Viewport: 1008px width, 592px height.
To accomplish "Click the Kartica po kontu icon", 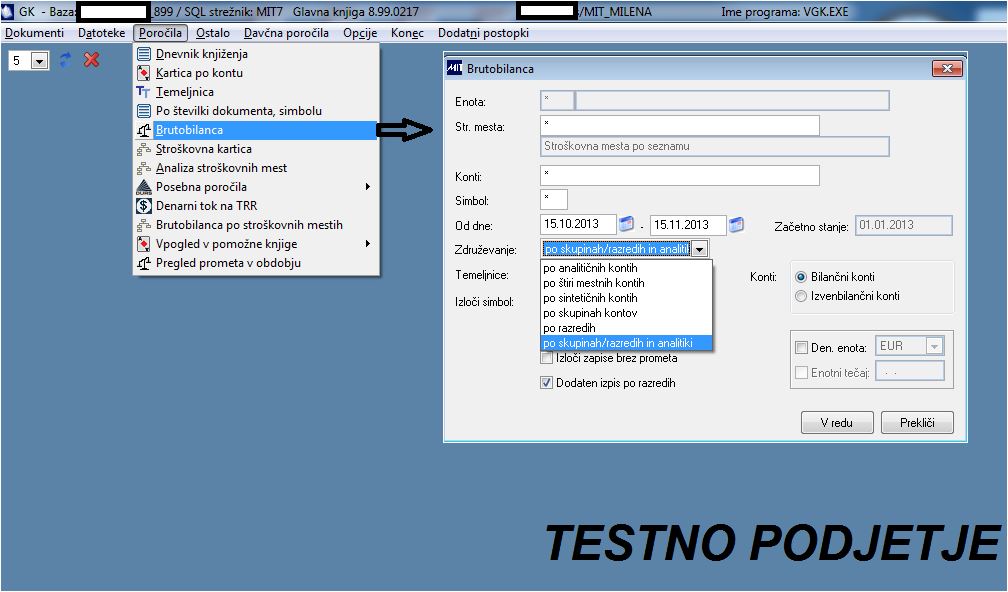I will click(144, 73).
